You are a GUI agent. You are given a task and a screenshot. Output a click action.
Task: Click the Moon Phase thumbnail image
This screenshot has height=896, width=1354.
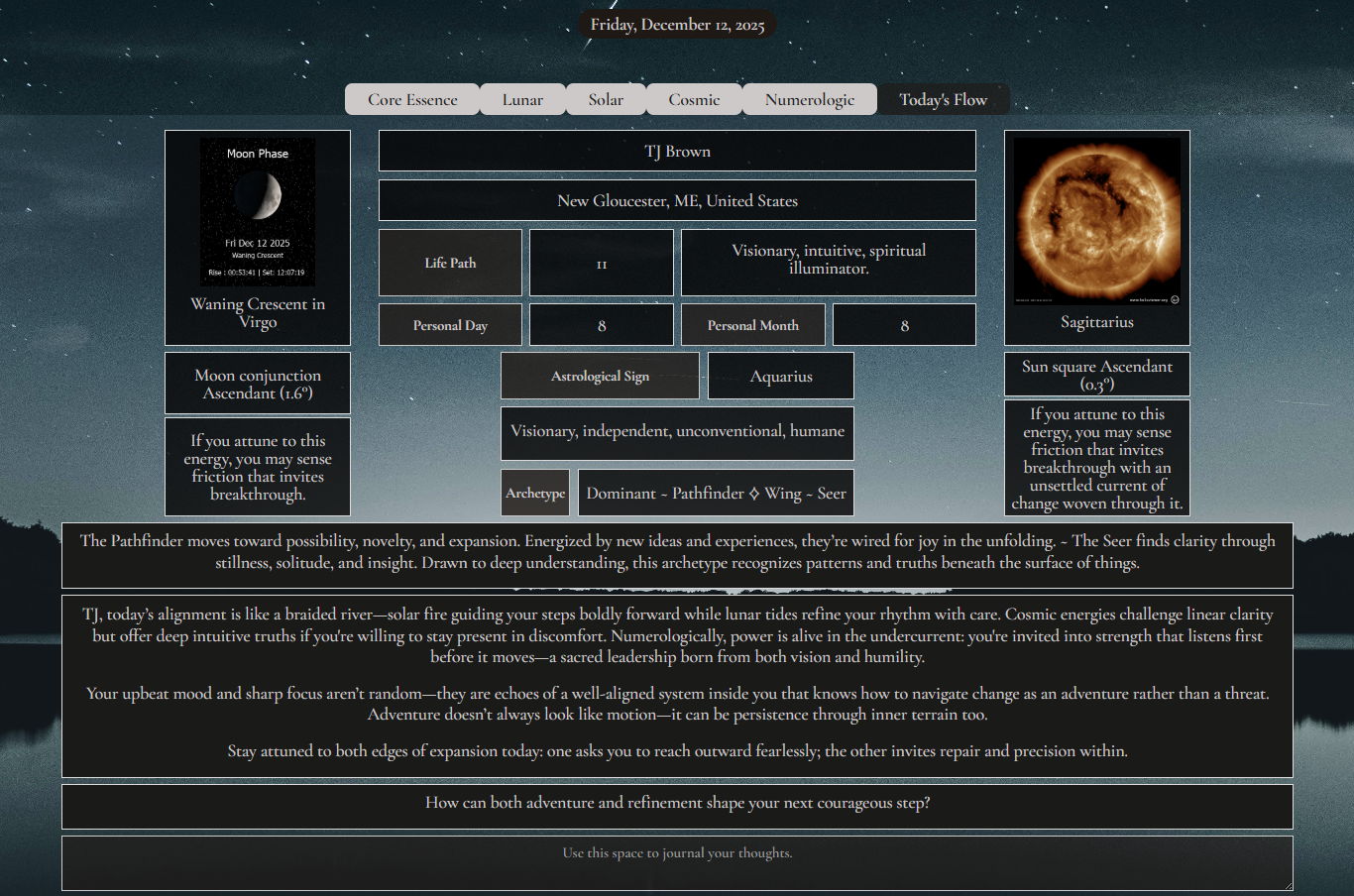(258, 213)
